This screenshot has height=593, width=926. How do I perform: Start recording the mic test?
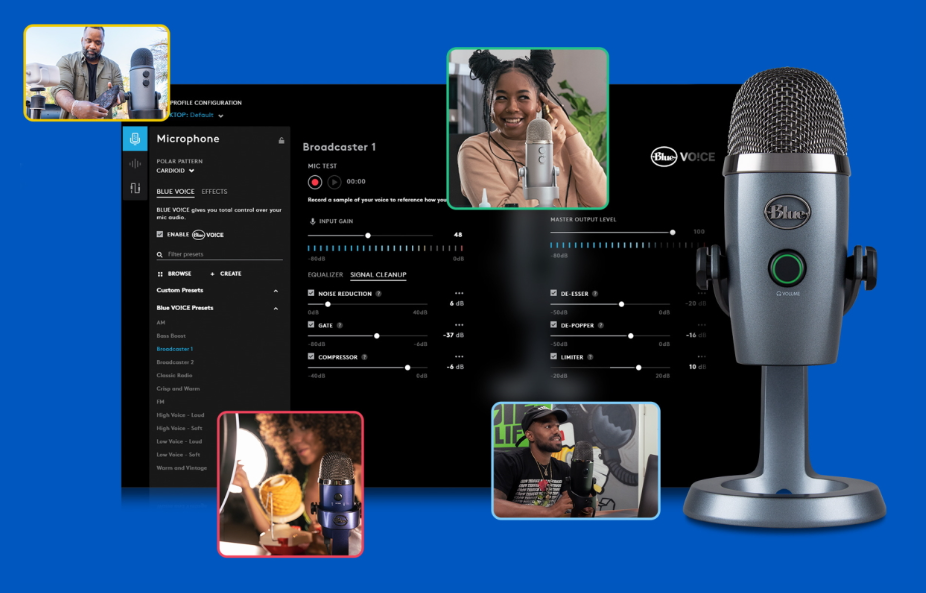[x=315, y=182]
